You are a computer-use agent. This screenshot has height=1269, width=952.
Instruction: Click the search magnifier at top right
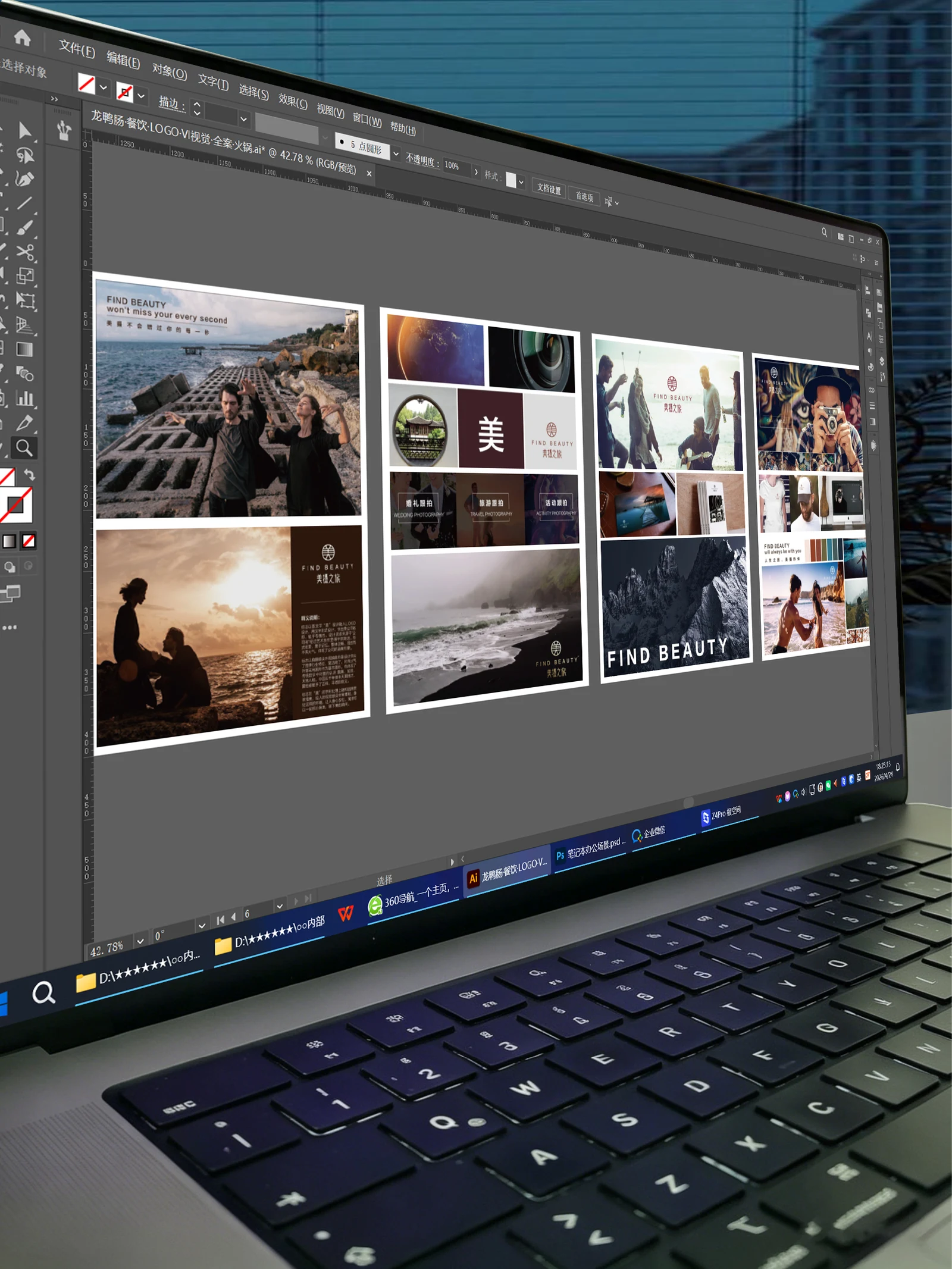coord(824,233)
